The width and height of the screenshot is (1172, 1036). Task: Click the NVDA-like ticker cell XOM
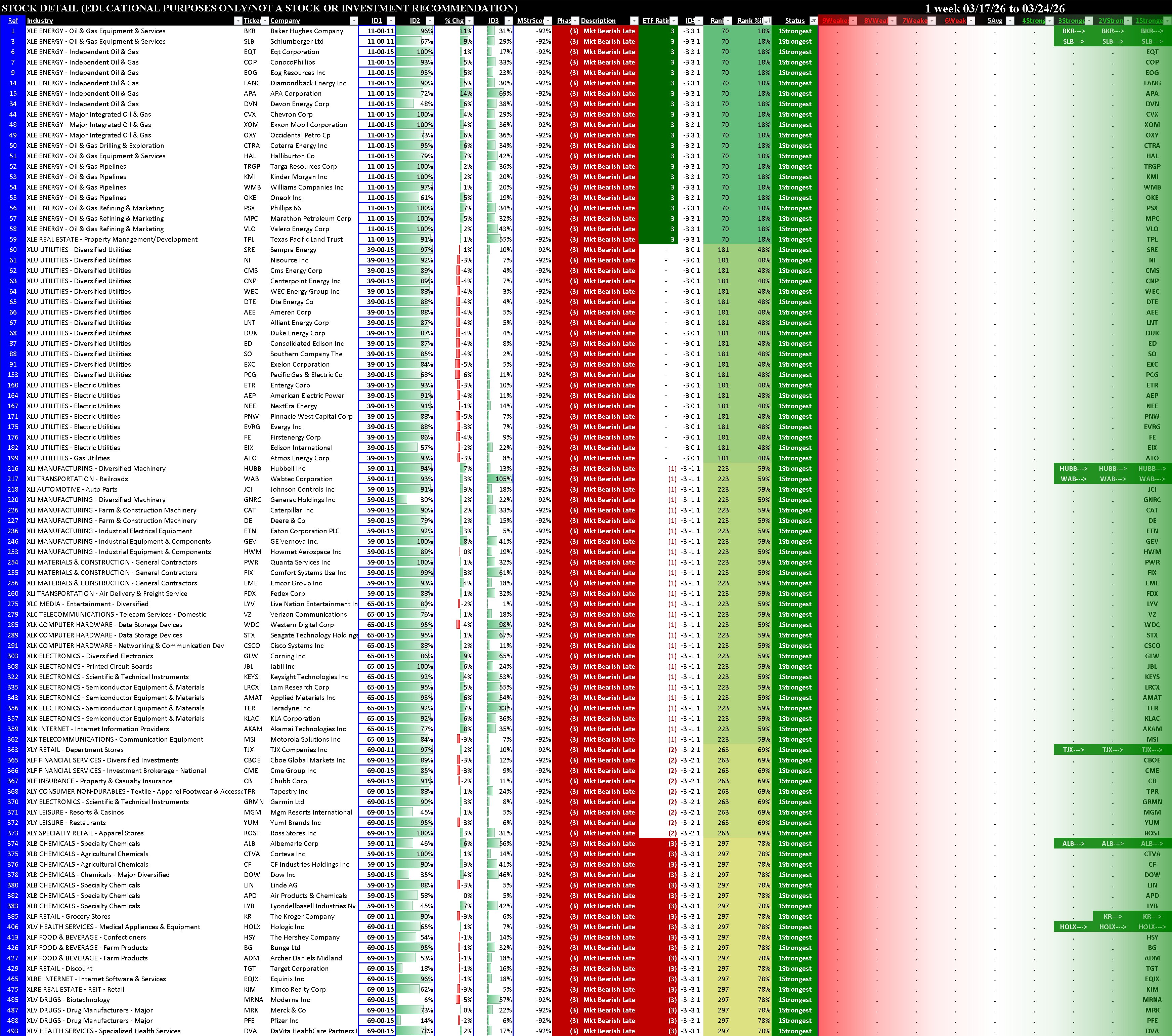click(x=251, y=125)
